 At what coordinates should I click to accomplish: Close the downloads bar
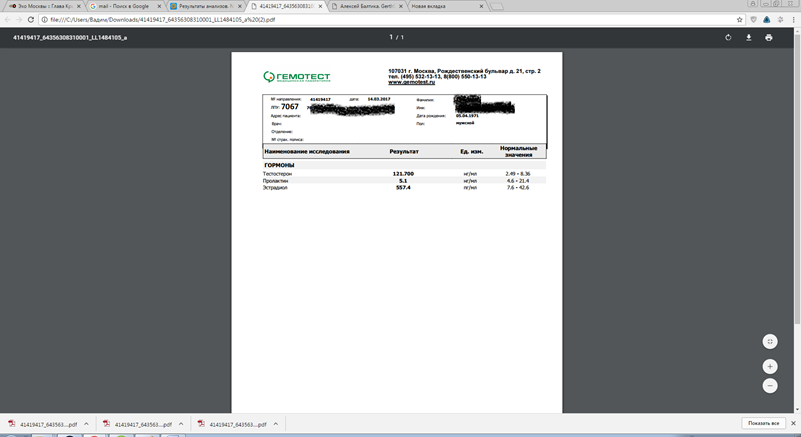[792, 424]
